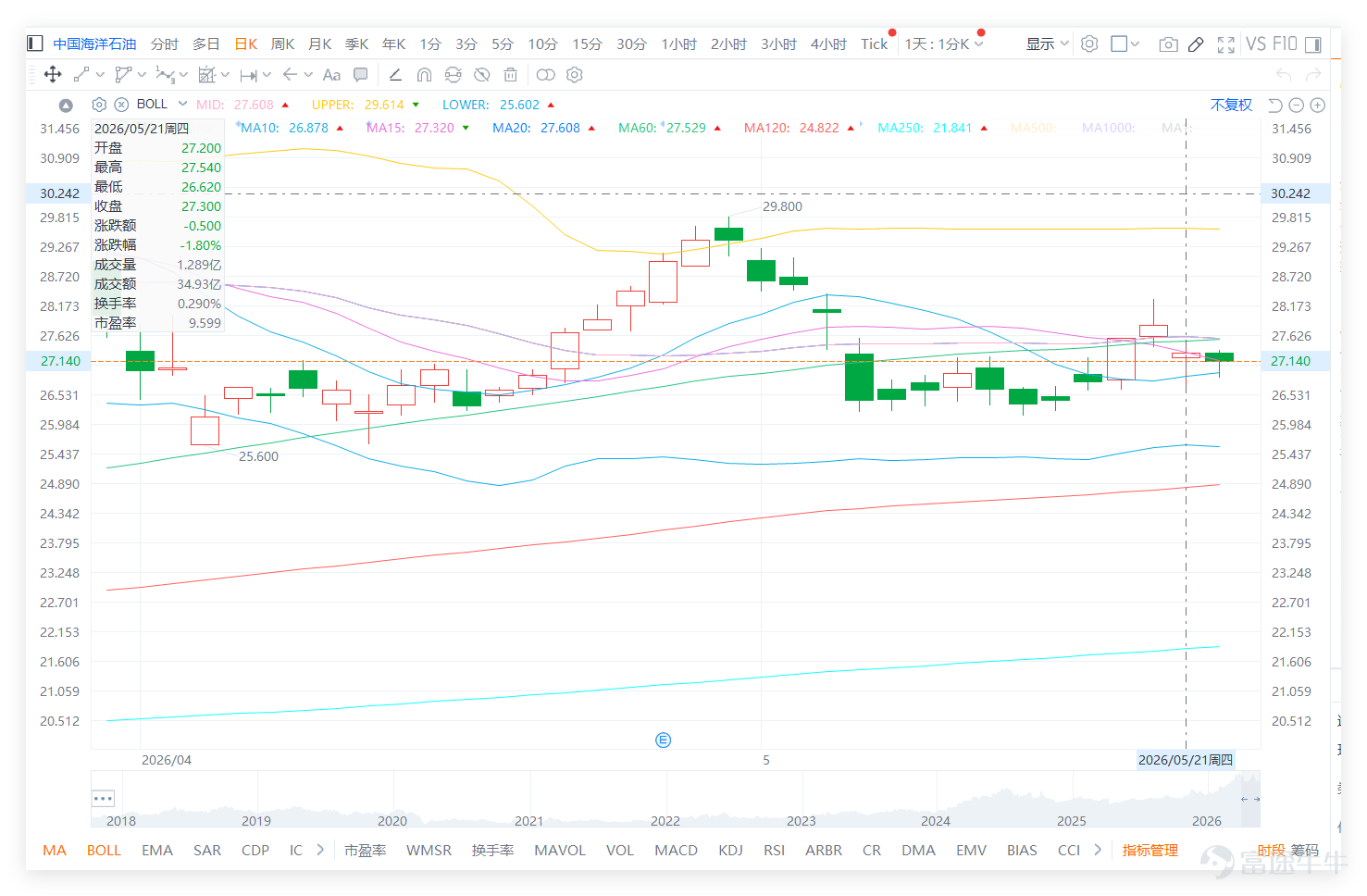The image size is (1367, 896).
Task: Toggle the drawing pen tool in top bar
Action: tap(1196, 44)
